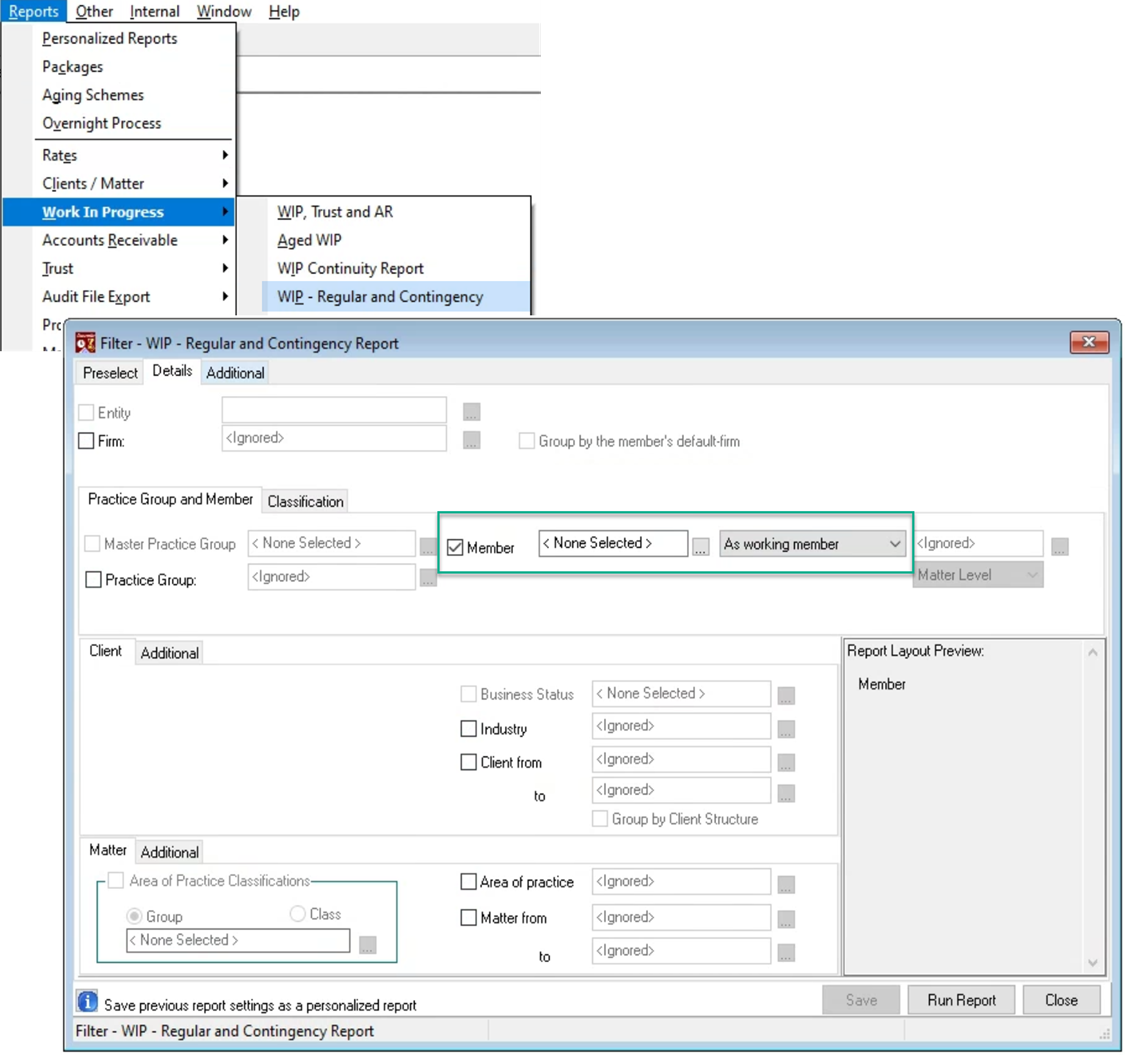
Task: Click the browse button next to Member field
Action: (700, 547)
